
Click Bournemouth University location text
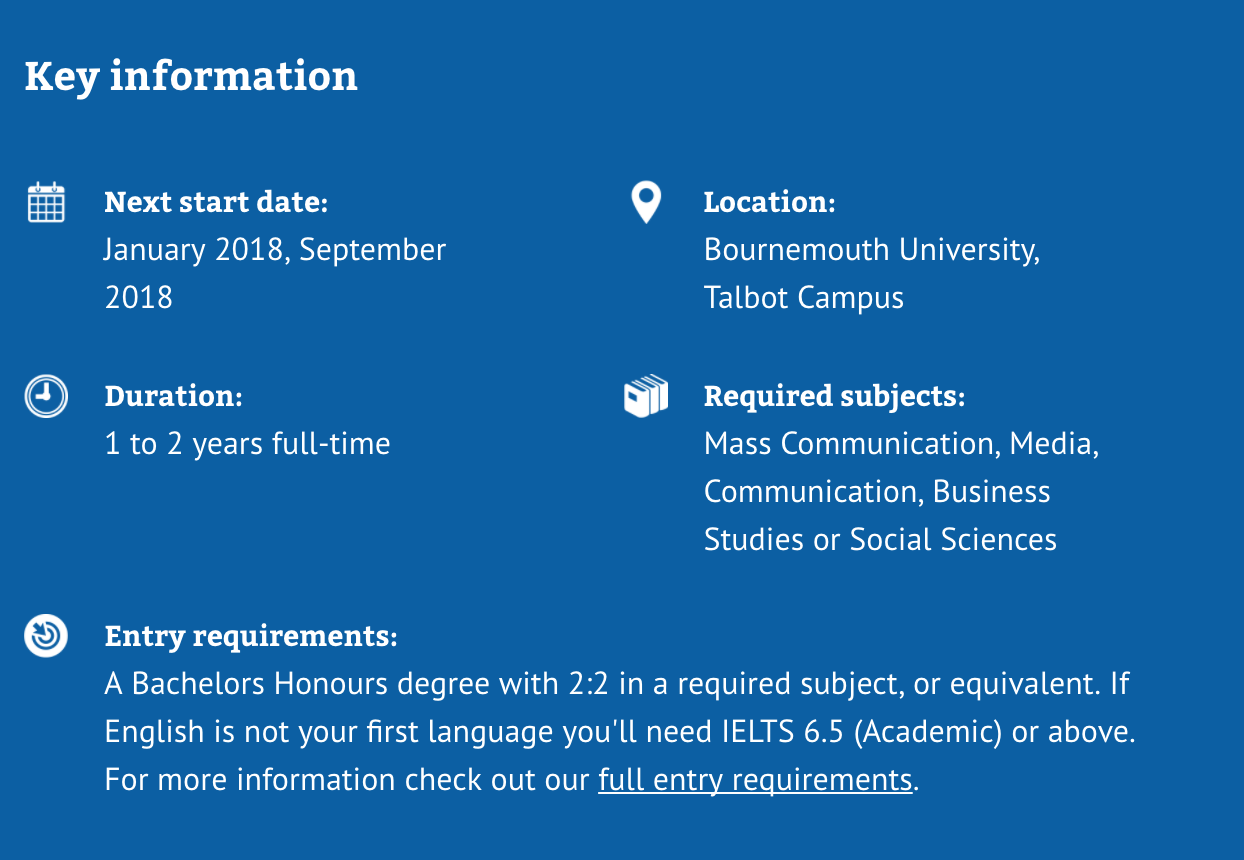[872, 250]
